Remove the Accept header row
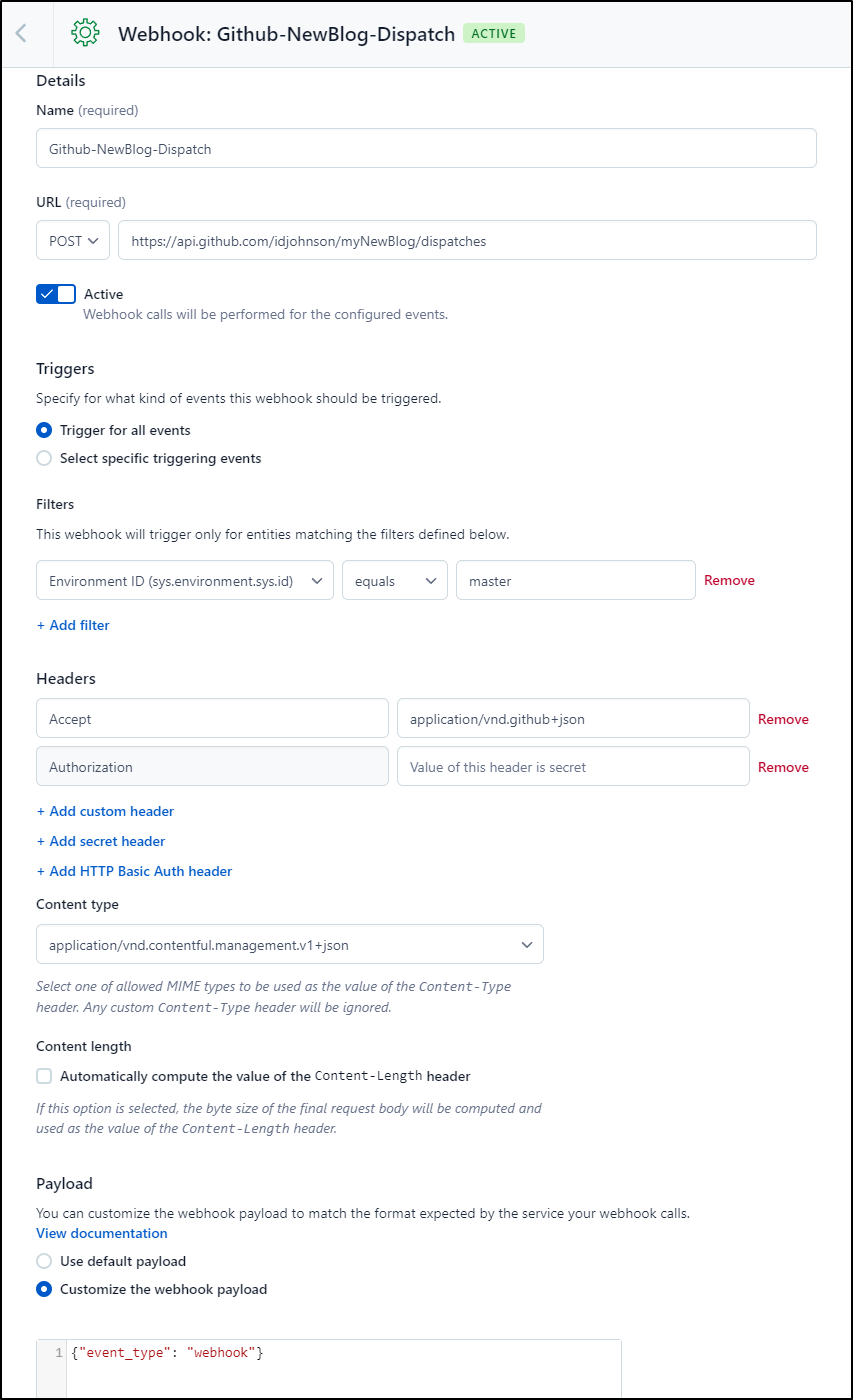Image resolution: width=853 pixels, height=1400 pixels. click(x=783, y=719)
